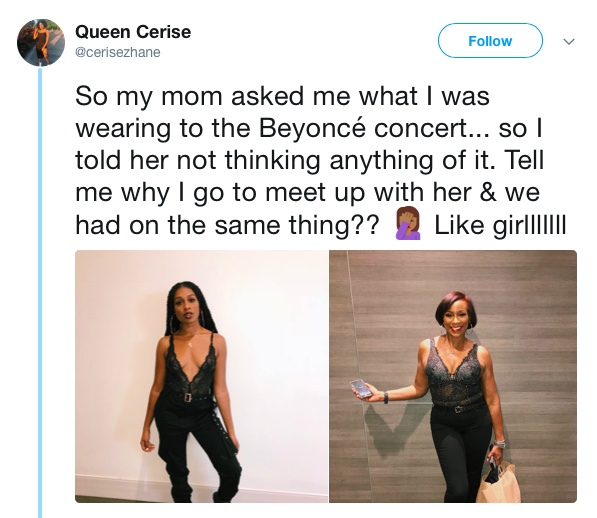Click the 'Like girlllllll' text

pyautogui.click(x=500, y=225)
